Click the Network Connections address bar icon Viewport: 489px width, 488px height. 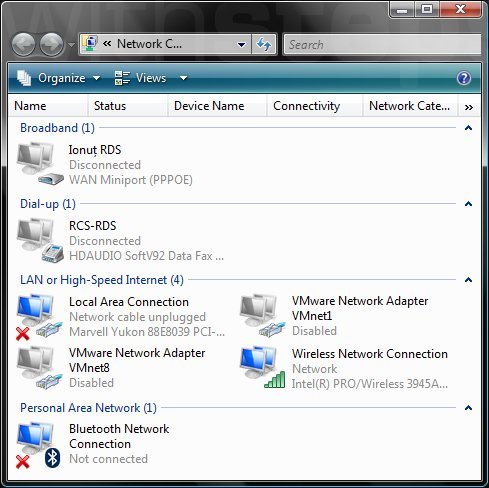click(x=91, y=44)
